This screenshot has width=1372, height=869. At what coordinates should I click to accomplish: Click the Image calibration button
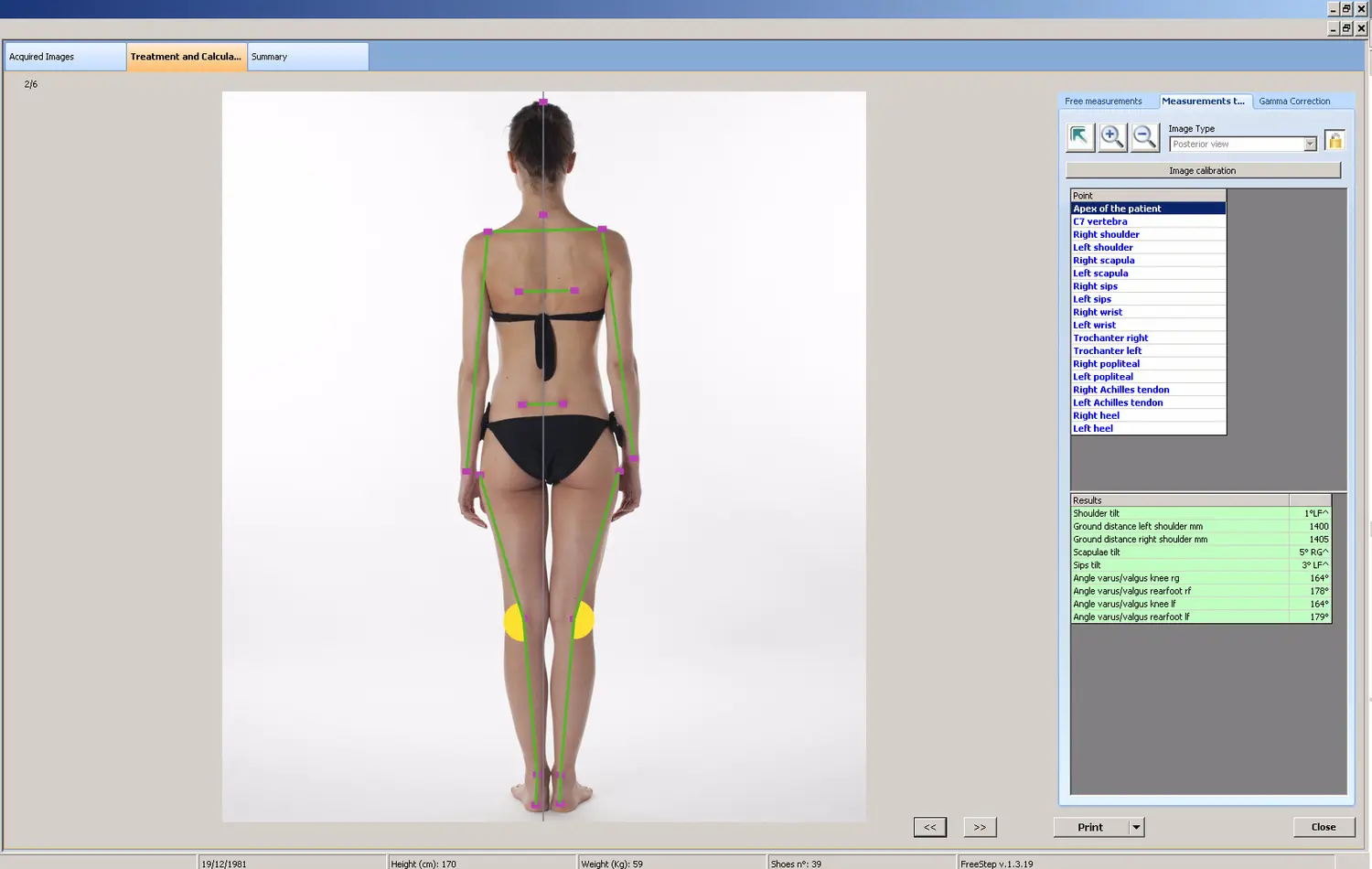[1202, 171]
